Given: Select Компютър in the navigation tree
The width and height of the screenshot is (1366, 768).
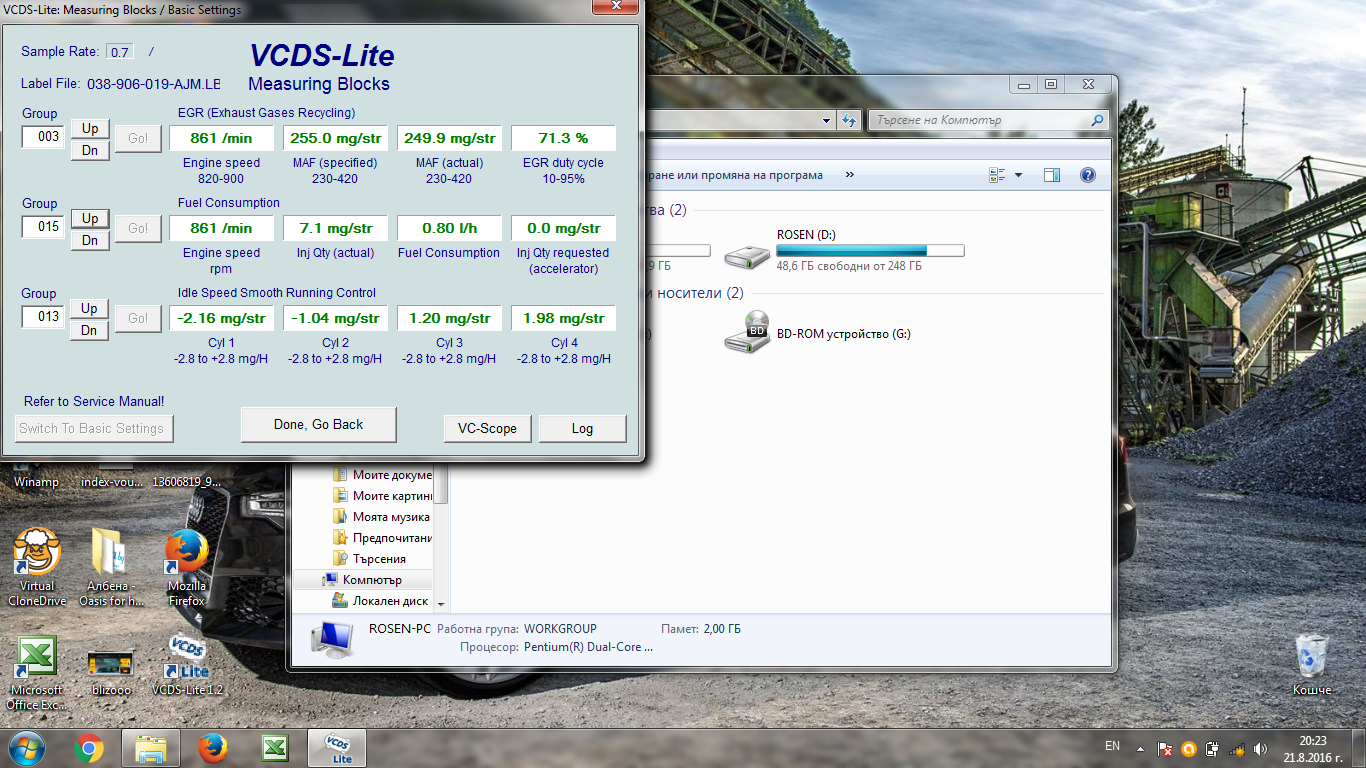Looking at the screenshot, I should point(371,580).
